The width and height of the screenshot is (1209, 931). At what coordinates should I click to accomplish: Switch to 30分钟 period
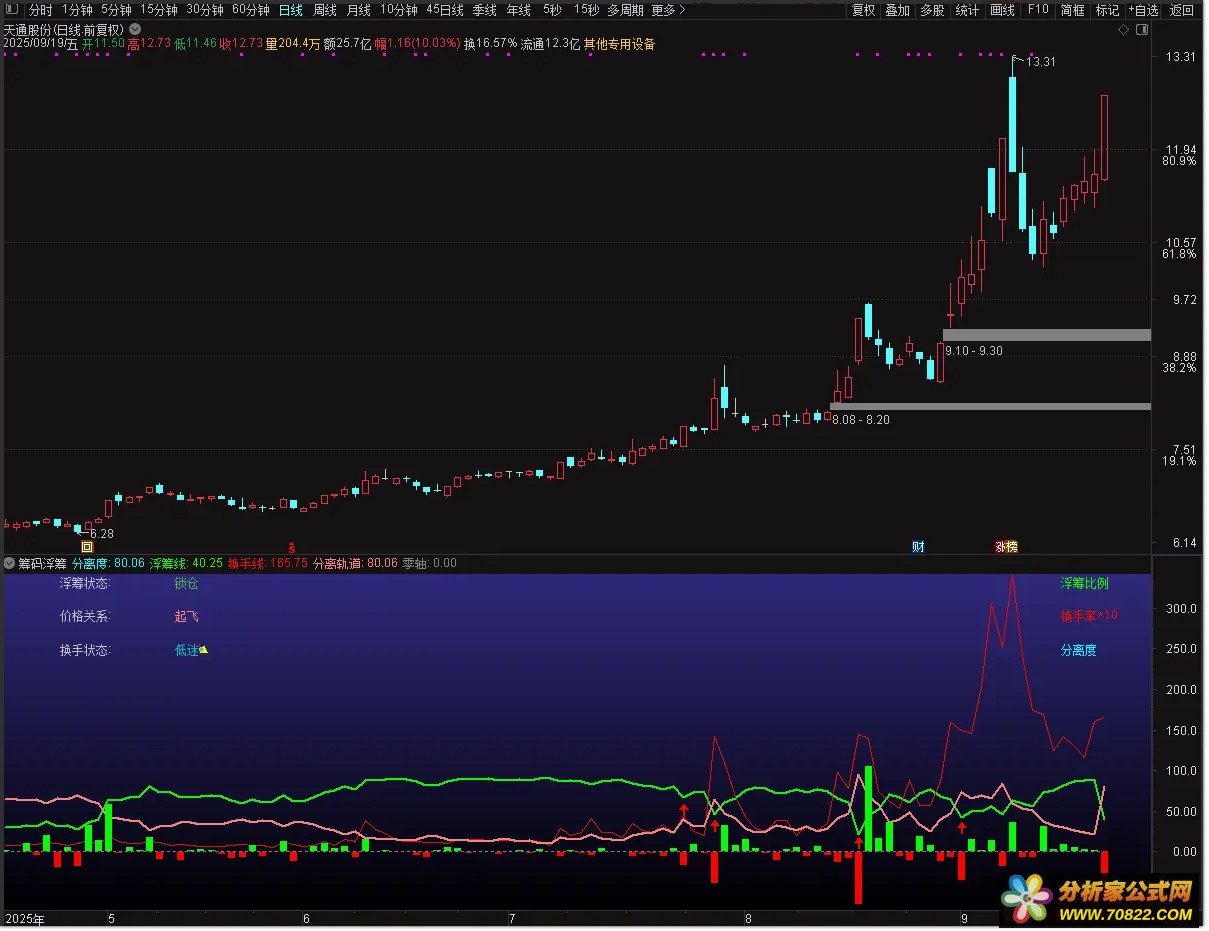coord(205,10)
